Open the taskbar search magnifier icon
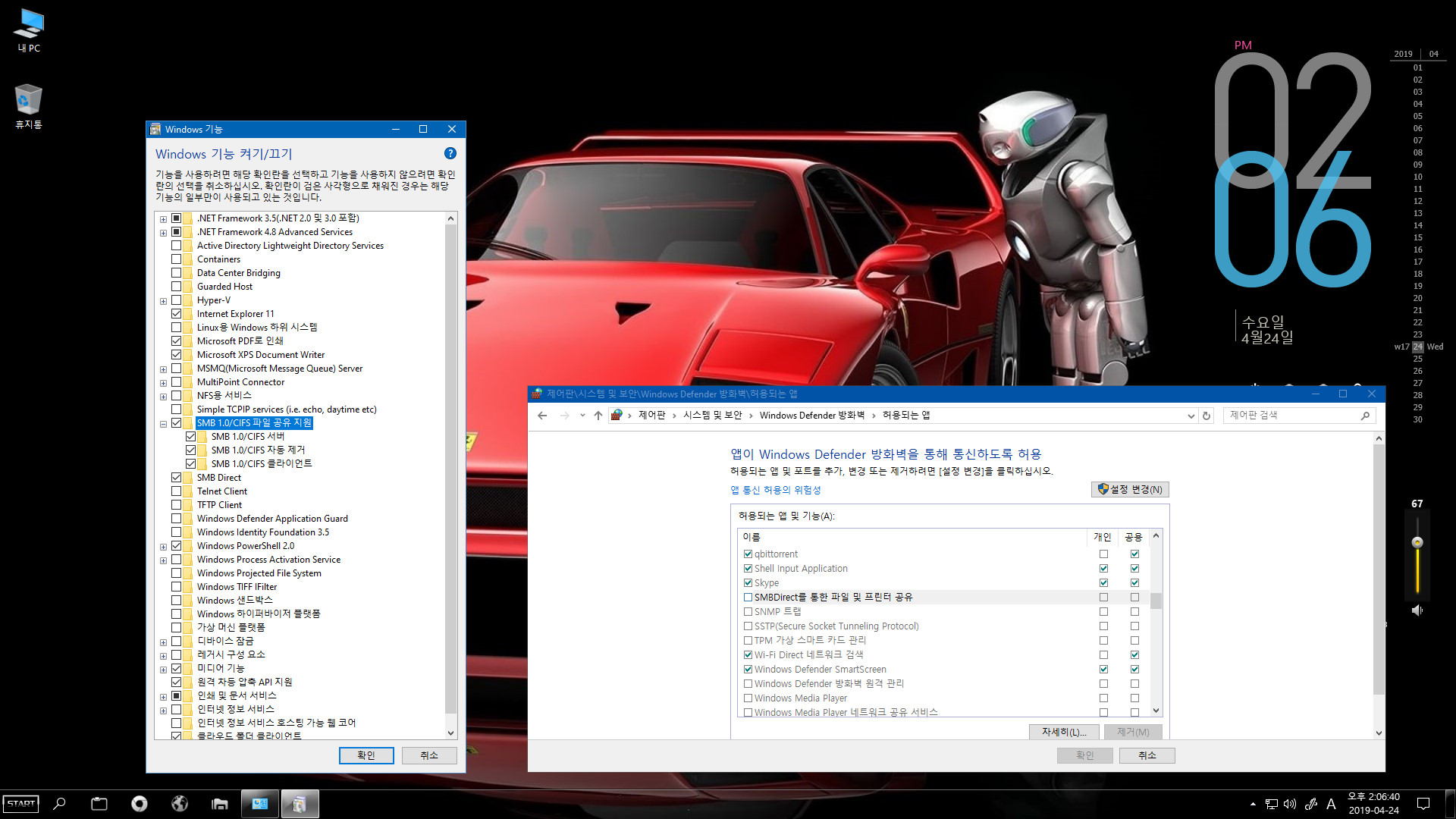This screenshot has width=1456, height=819. [59, 804]
